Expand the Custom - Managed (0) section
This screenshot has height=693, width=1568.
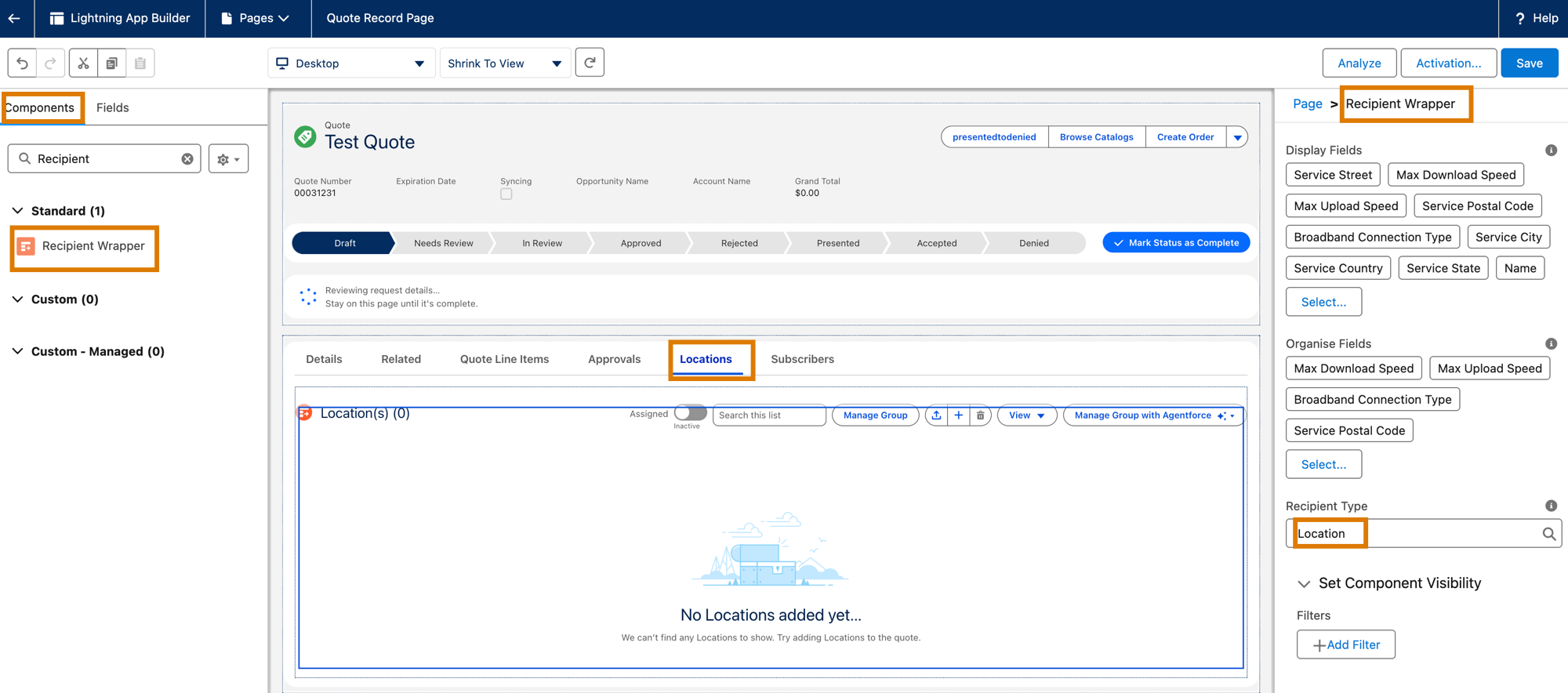coord(18,351)
